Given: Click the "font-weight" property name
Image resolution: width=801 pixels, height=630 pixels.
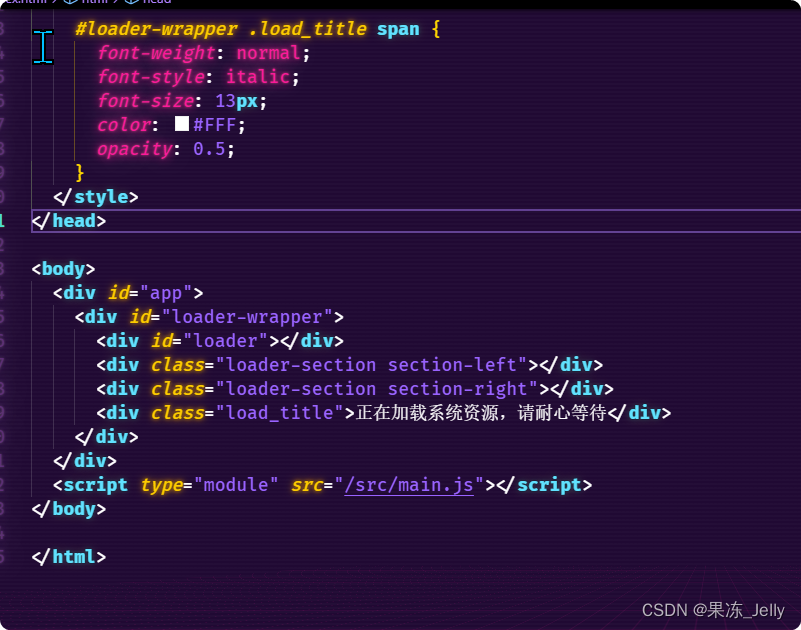Looking at the screenshot, I should [x=156, y=53].
